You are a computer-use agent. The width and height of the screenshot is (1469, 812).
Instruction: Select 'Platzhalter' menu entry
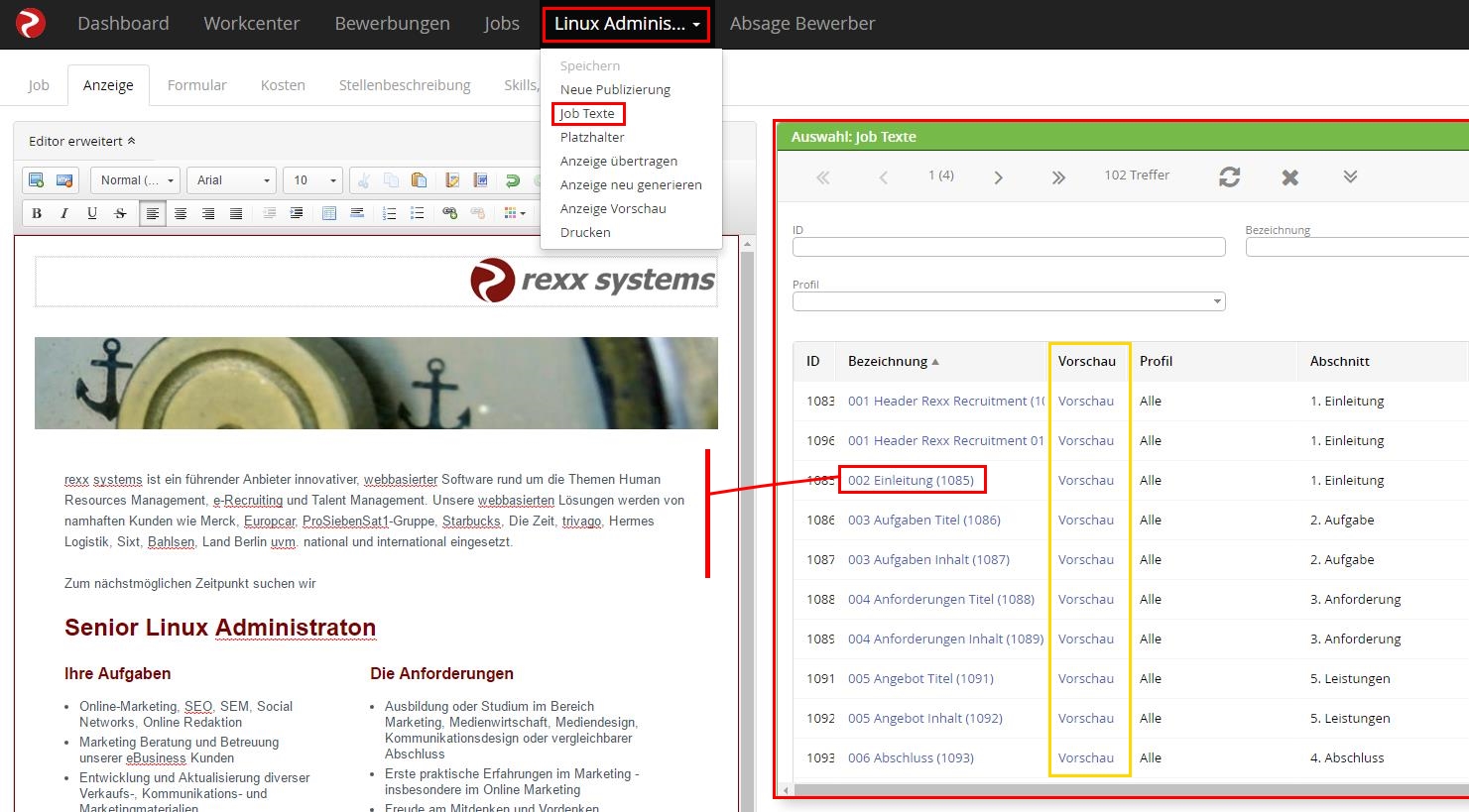coord(592,137)
